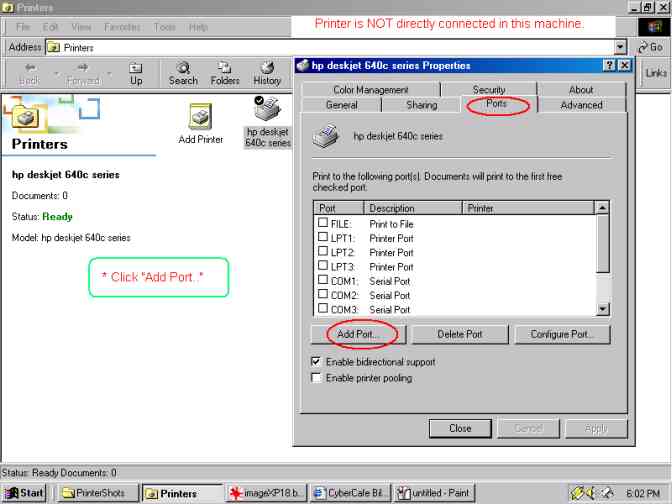Expand the Address bar dropdown arrow

pos(620,47)
